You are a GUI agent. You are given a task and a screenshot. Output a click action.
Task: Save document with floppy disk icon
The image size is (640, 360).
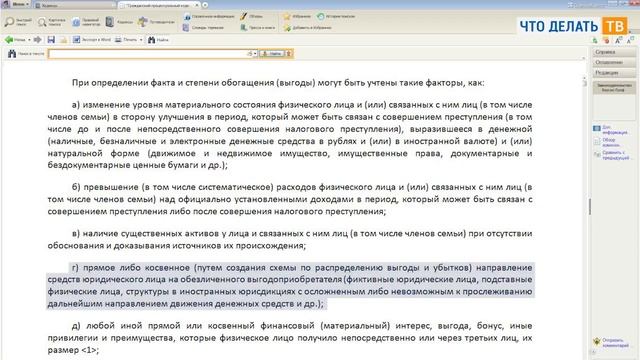point(51,40)
